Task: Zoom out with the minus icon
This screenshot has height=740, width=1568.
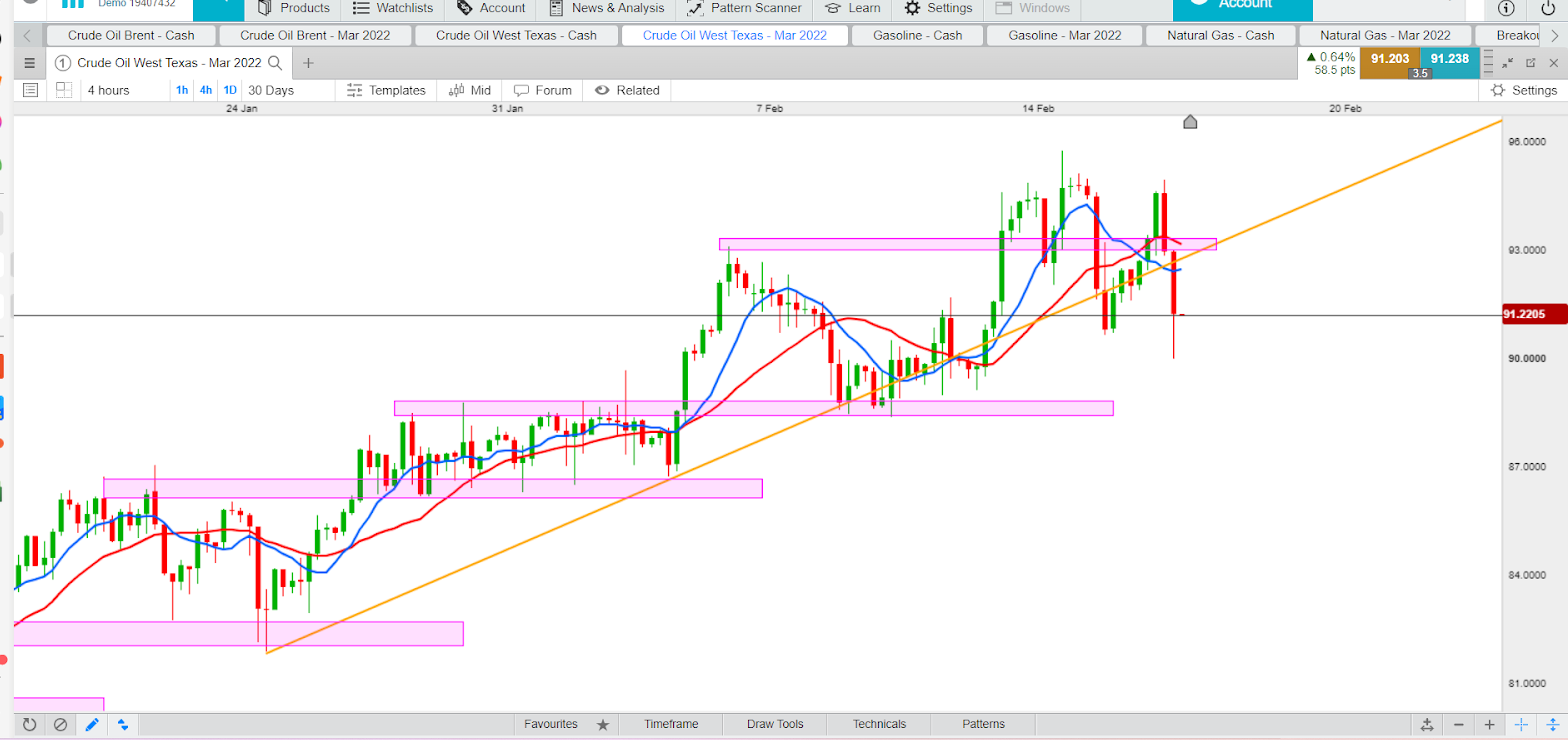Action: [1459, 725]
